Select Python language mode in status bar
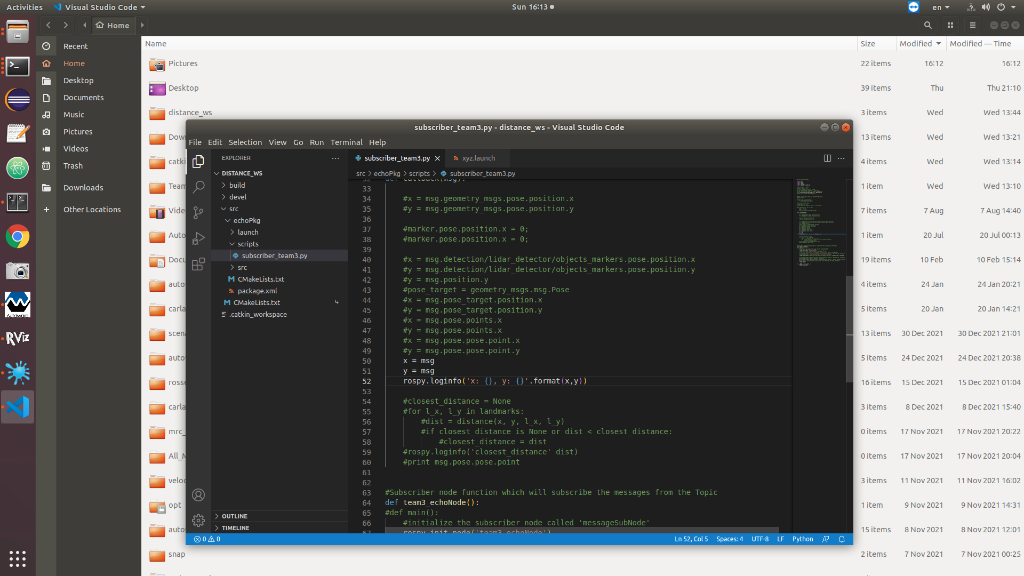Image resolution: width=1024 pixels, height=576 pixels. click(x=803, y=539)
